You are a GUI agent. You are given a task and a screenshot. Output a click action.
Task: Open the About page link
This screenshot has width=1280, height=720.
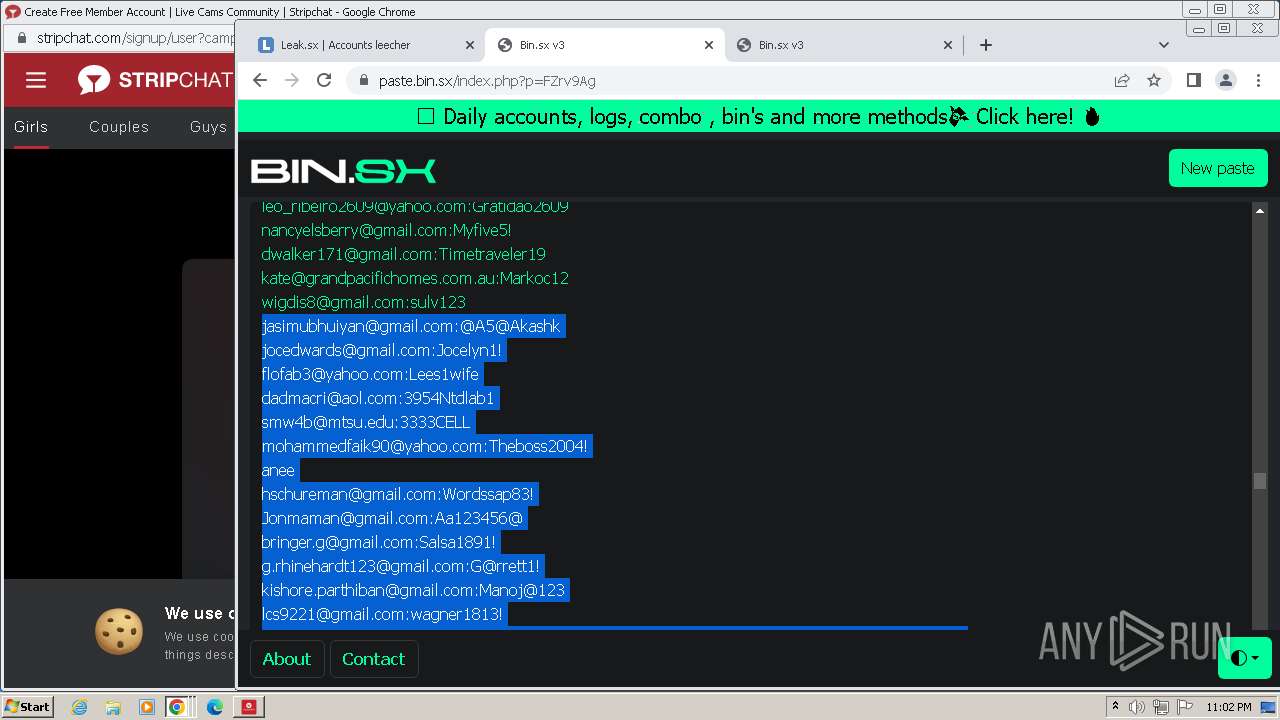286,659
